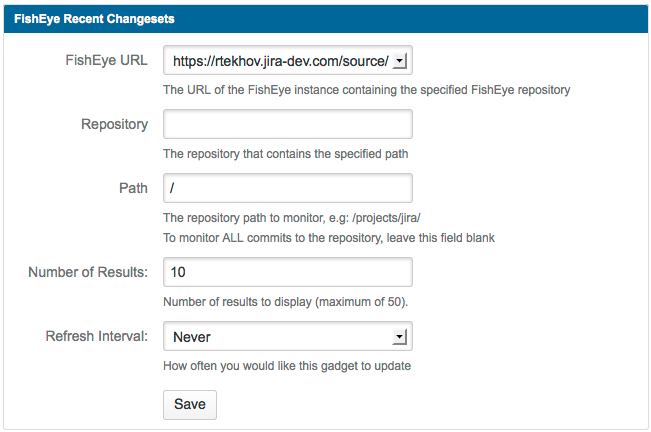This screenshot has width=651, height=432.
Task: Click the Repository field label
Action: pyautogui.click(x=115, y=124)
